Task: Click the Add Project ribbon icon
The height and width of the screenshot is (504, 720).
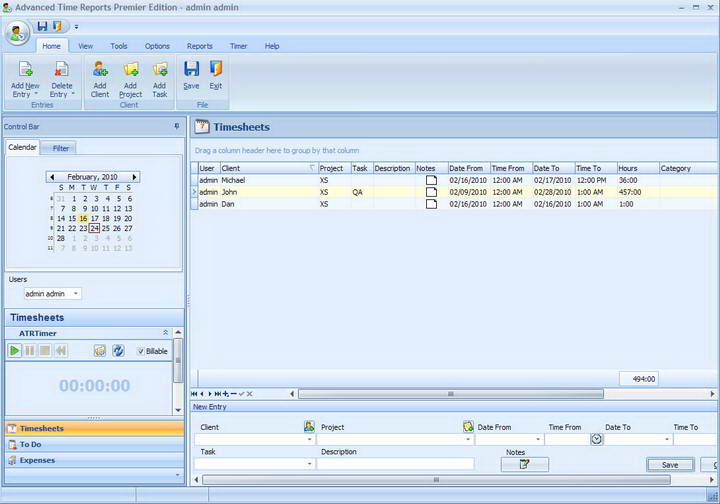Action: 131,69
